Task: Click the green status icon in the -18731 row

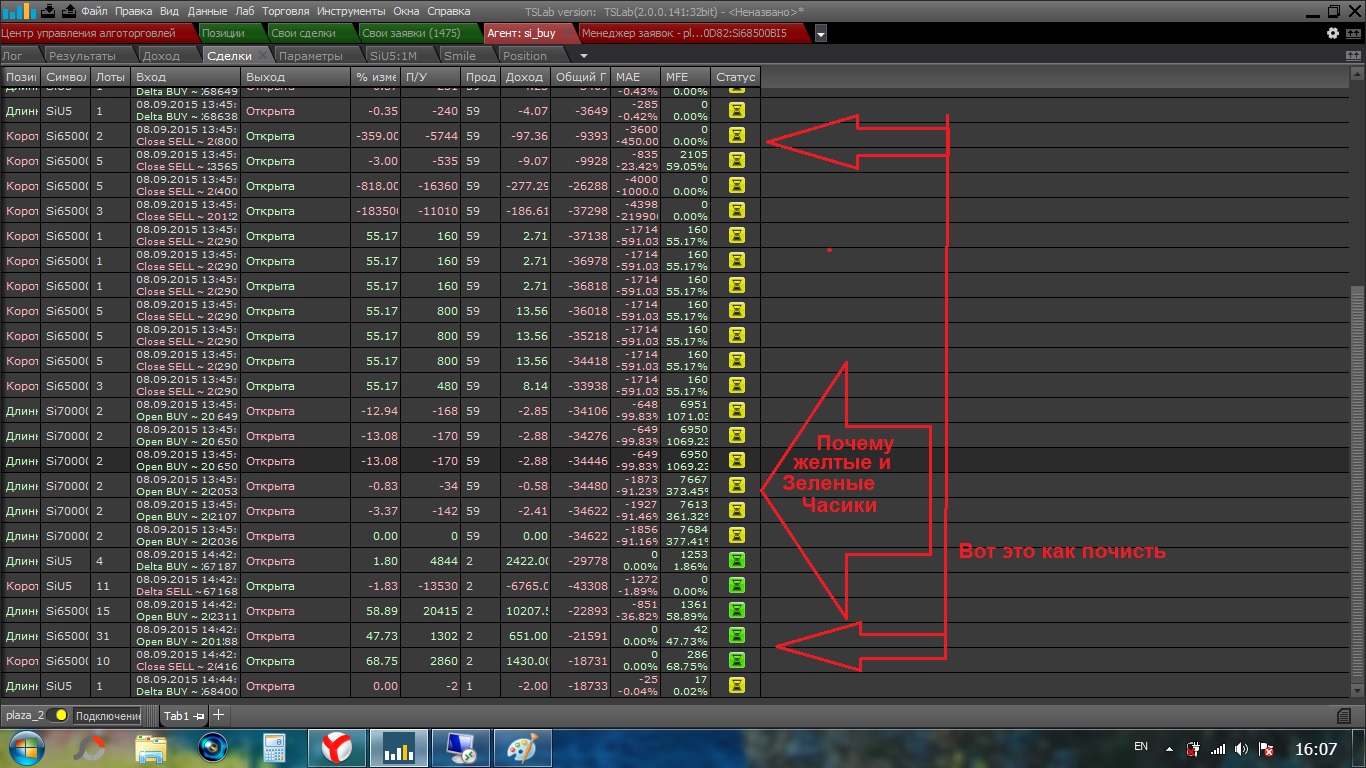Action: coord(737,660)
